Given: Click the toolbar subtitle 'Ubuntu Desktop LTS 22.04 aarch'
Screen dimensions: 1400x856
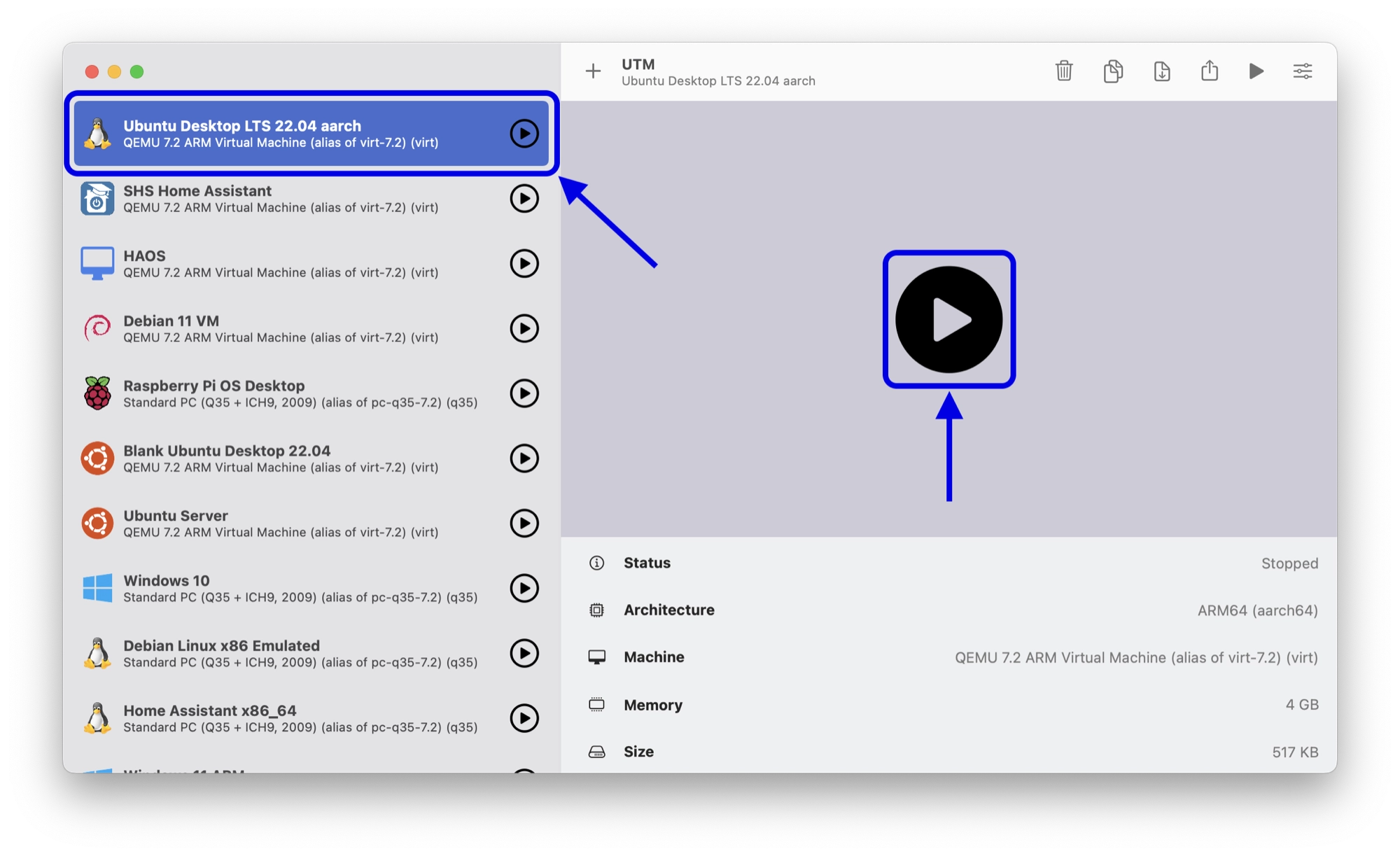Looking at the screenshot, I should click(x=718, y=81).
